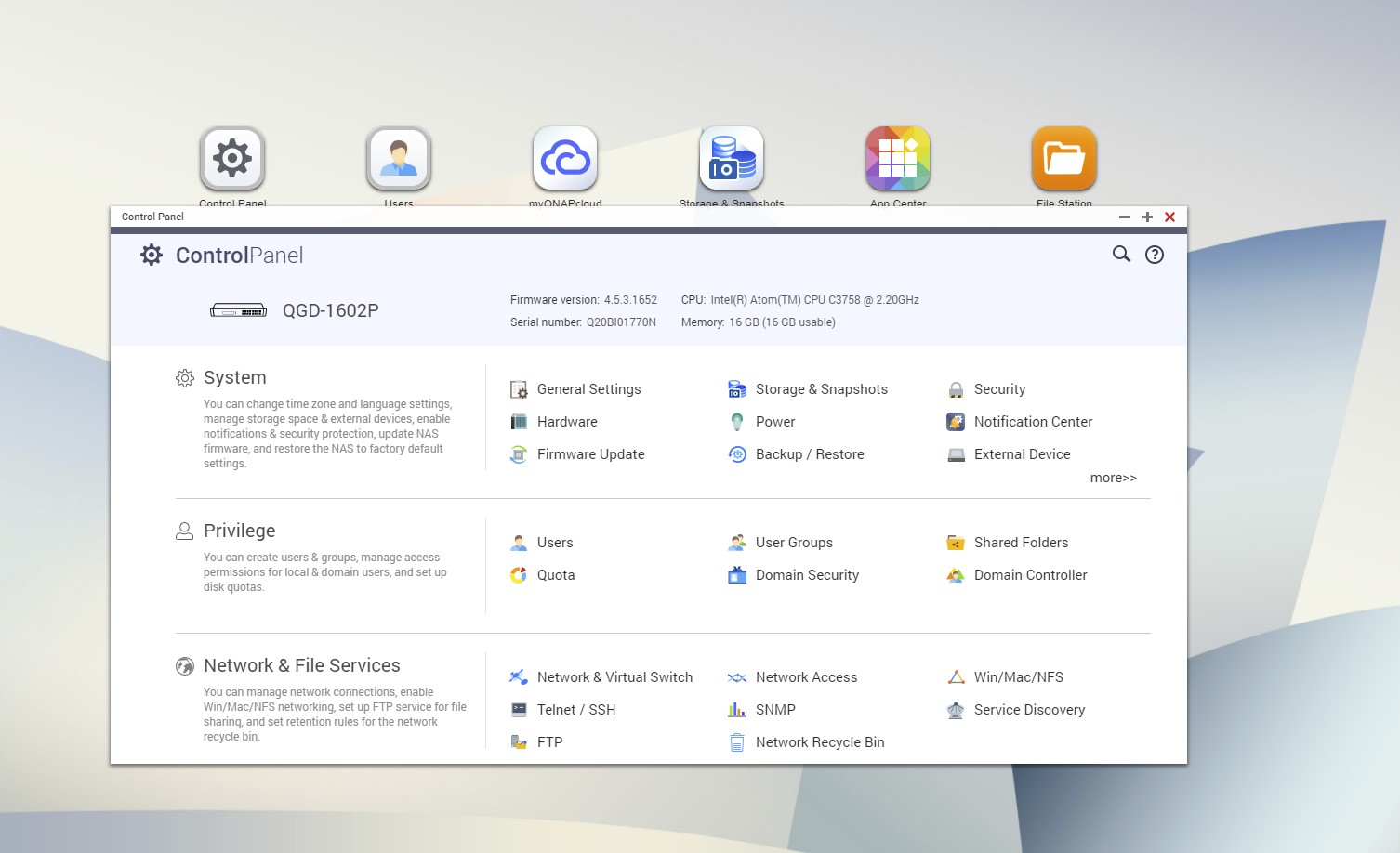Open Notification Center settings
This screenshot has height=853, width=1400.
pos(1033,422)
